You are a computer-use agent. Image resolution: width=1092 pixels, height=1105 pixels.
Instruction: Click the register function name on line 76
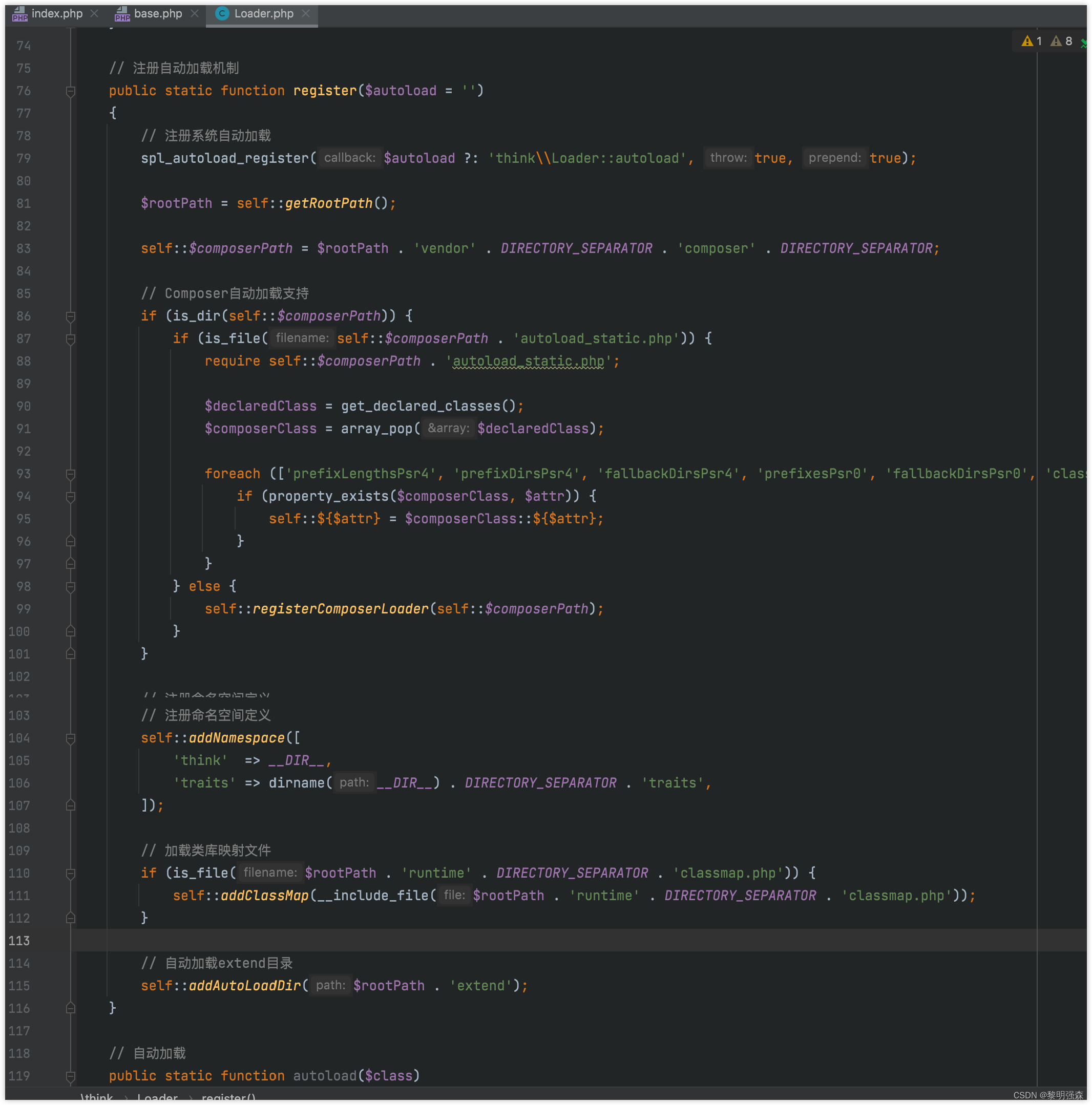325,90
